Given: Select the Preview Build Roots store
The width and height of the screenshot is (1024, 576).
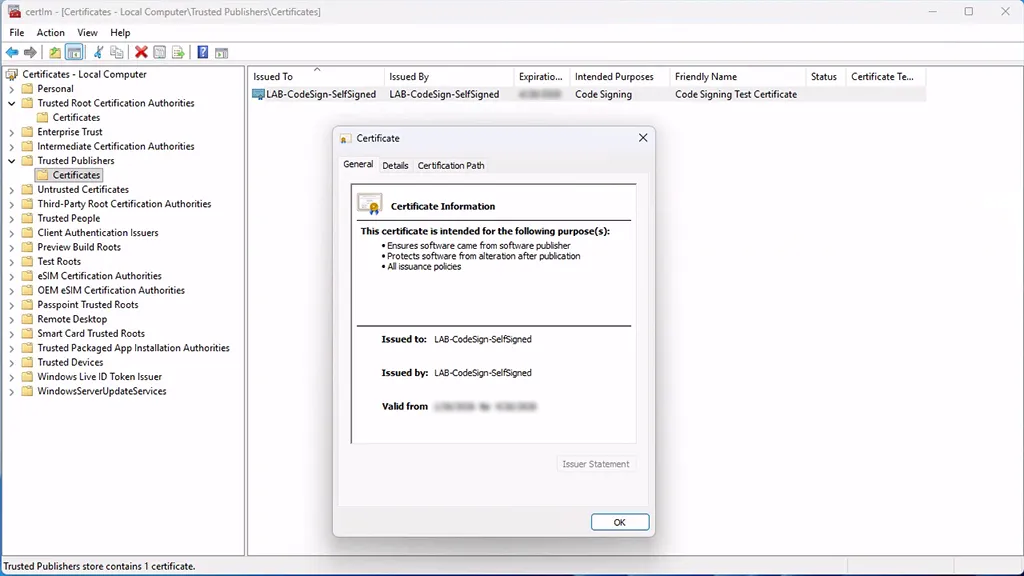Looking at the screenshot, I should 79,247.
